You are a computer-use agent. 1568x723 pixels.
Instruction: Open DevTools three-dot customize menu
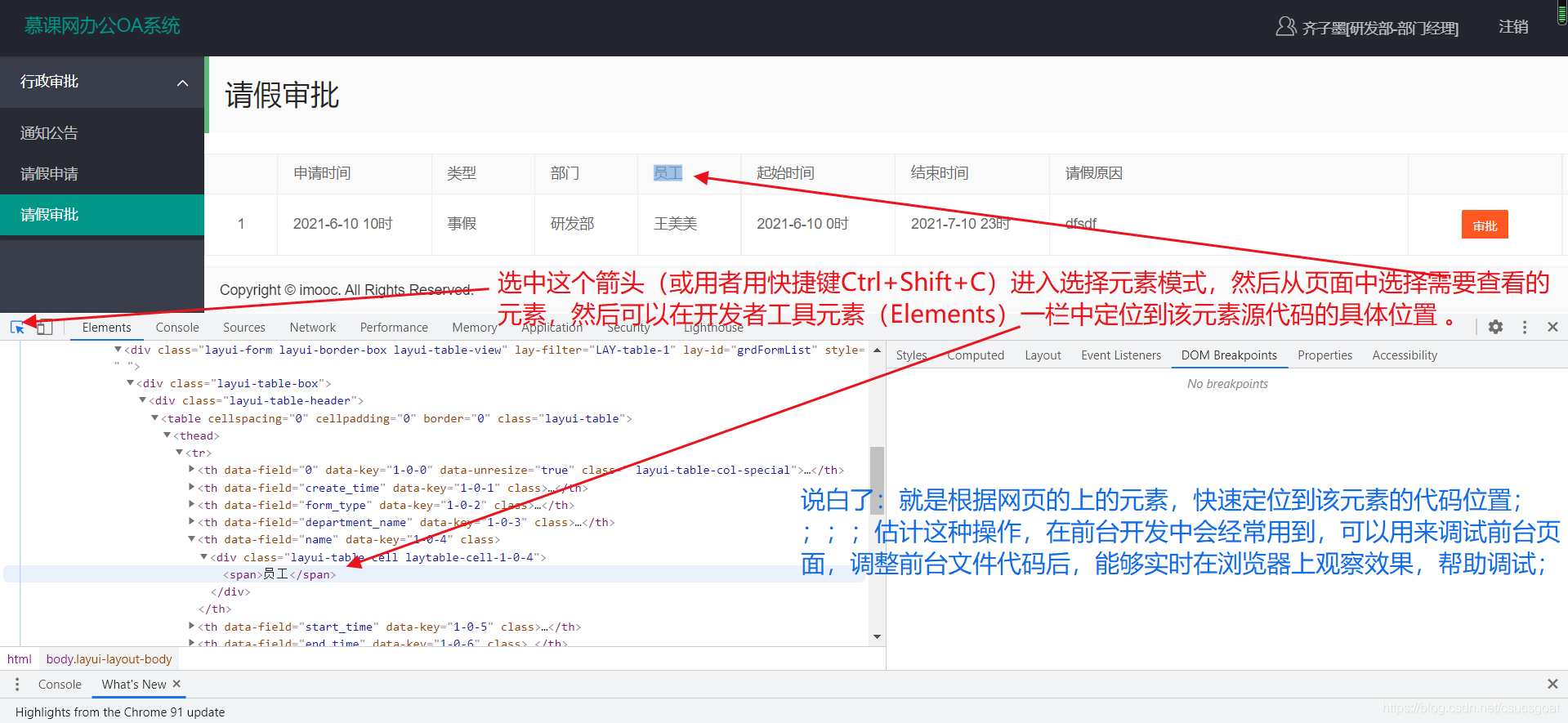(1524, 327)
